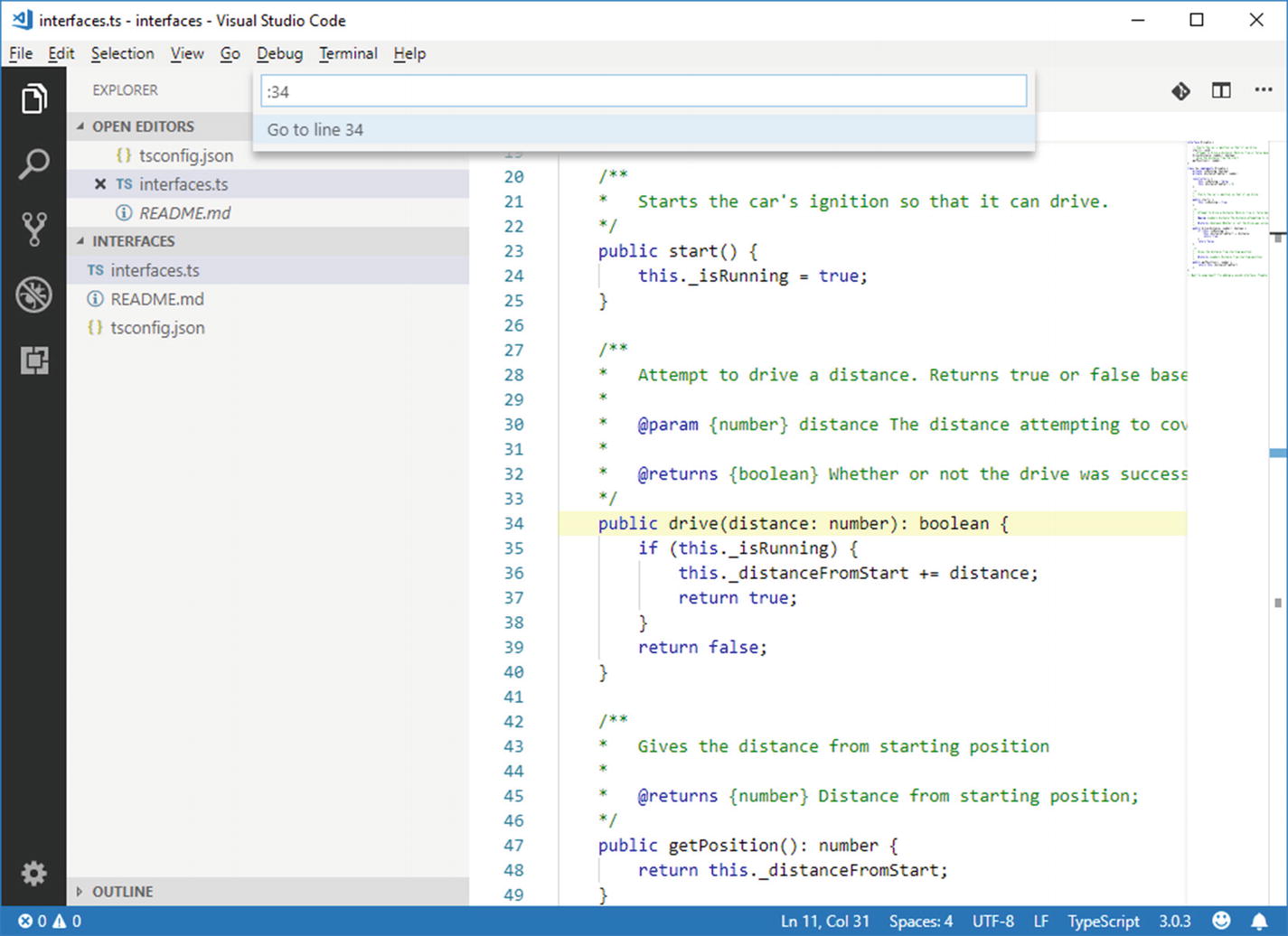
Task: Open the Settings gear icon
Action: click(x=33, y=873)
